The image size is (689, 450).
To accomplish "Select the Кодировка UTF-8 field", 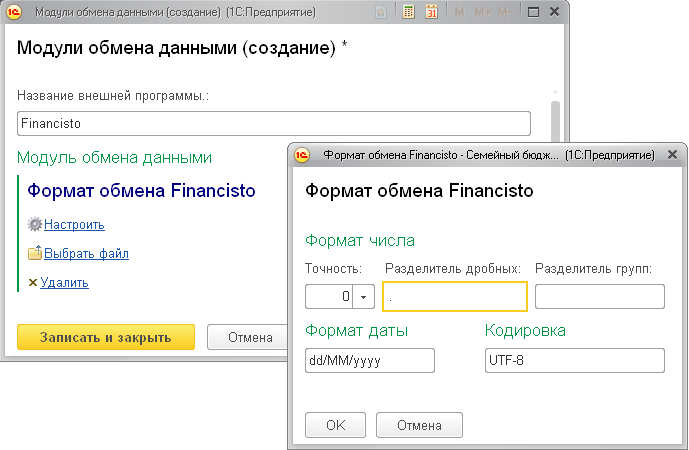I will point(575,360).
